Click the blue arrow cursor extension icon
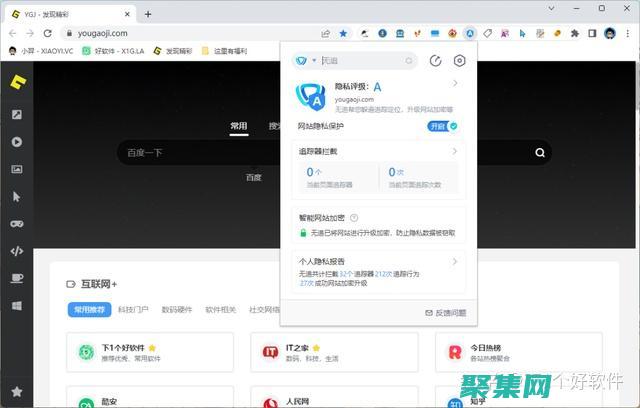 522,33
